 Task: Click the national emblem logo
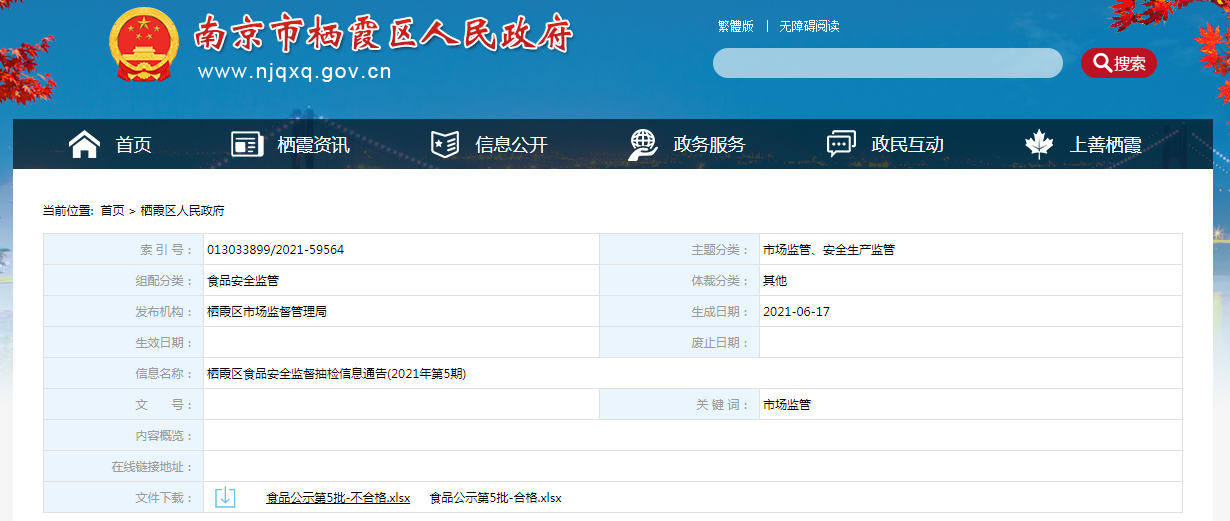coord(144,45)
